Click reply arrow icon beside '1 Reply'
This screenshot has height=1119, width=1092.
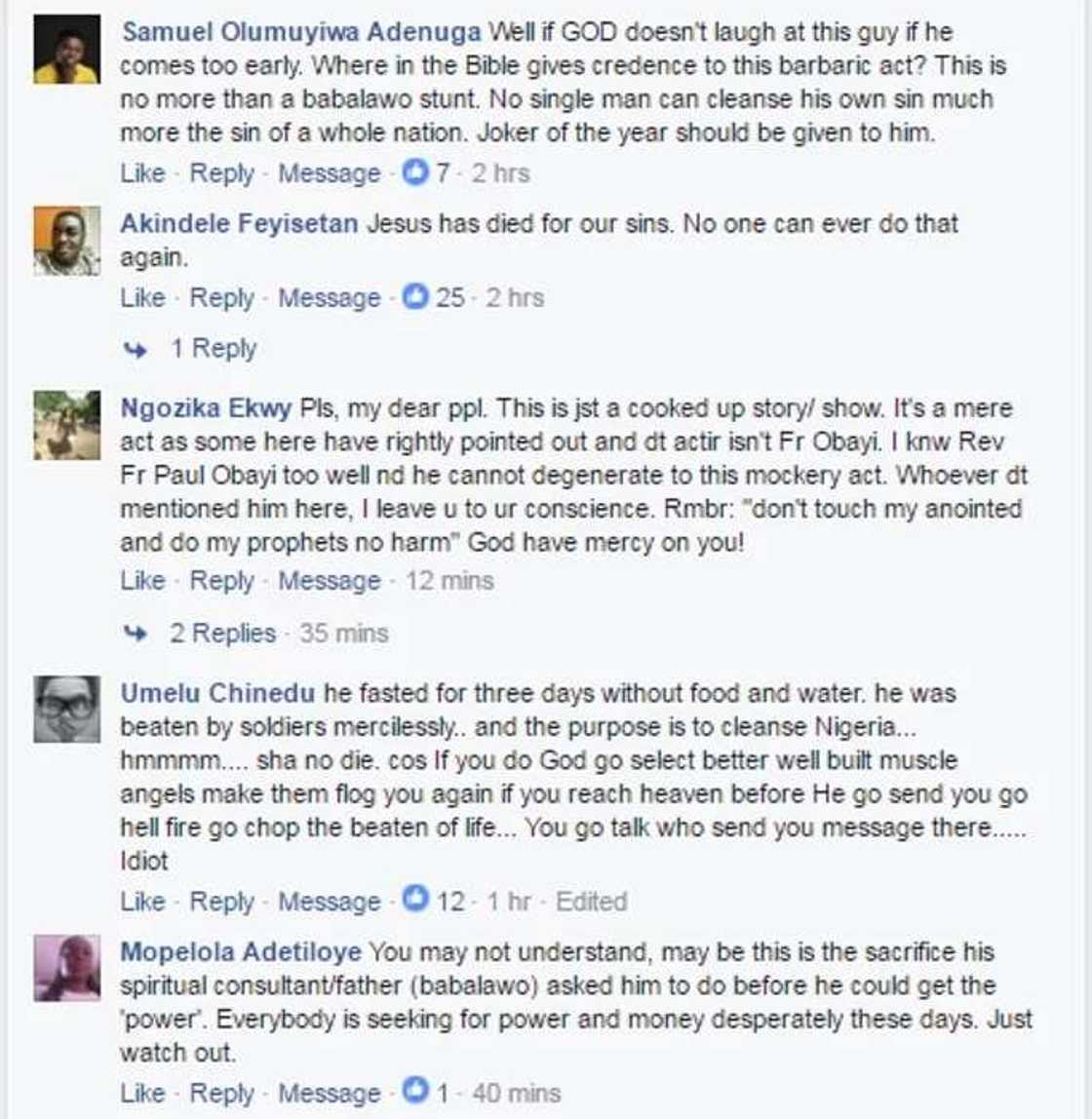[136, 349]
